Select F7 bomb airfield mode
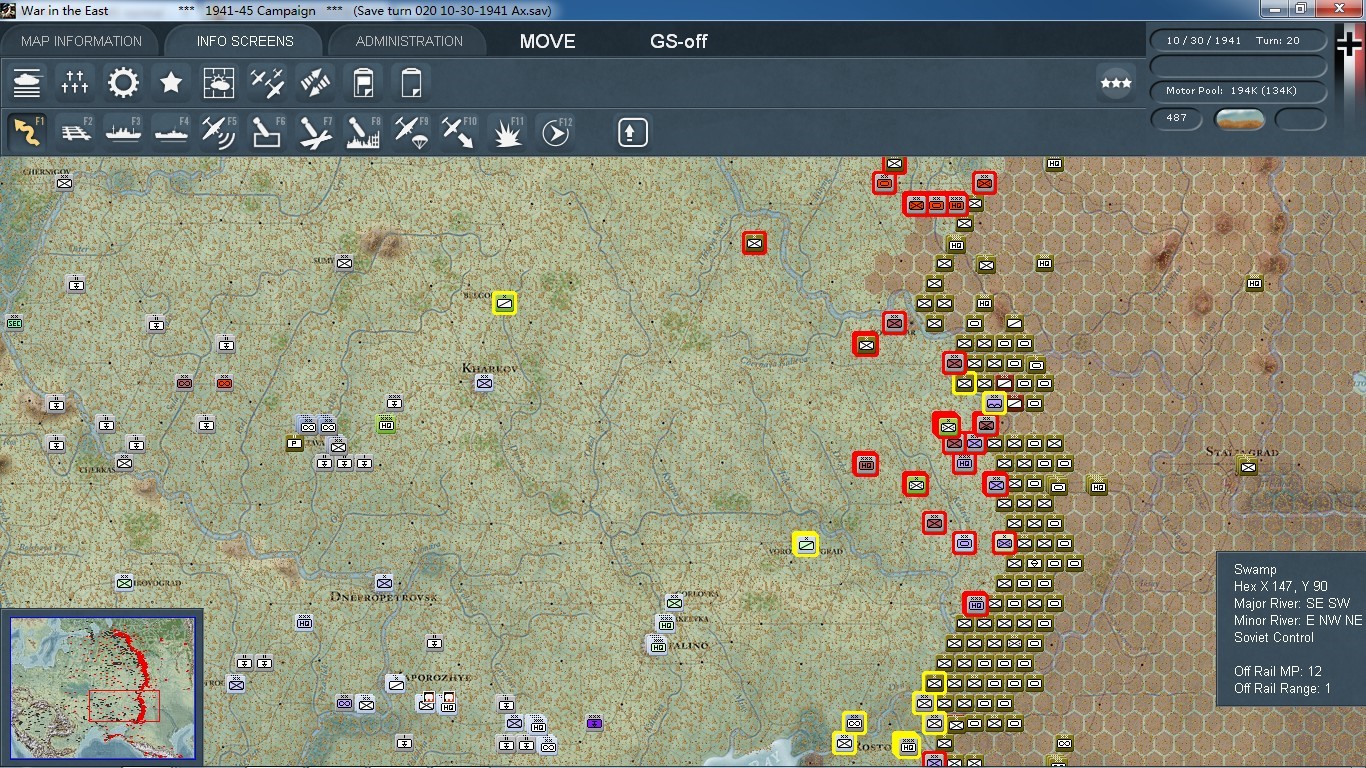Viewport: 1366px width, 768px height. [x=315, y=132]
